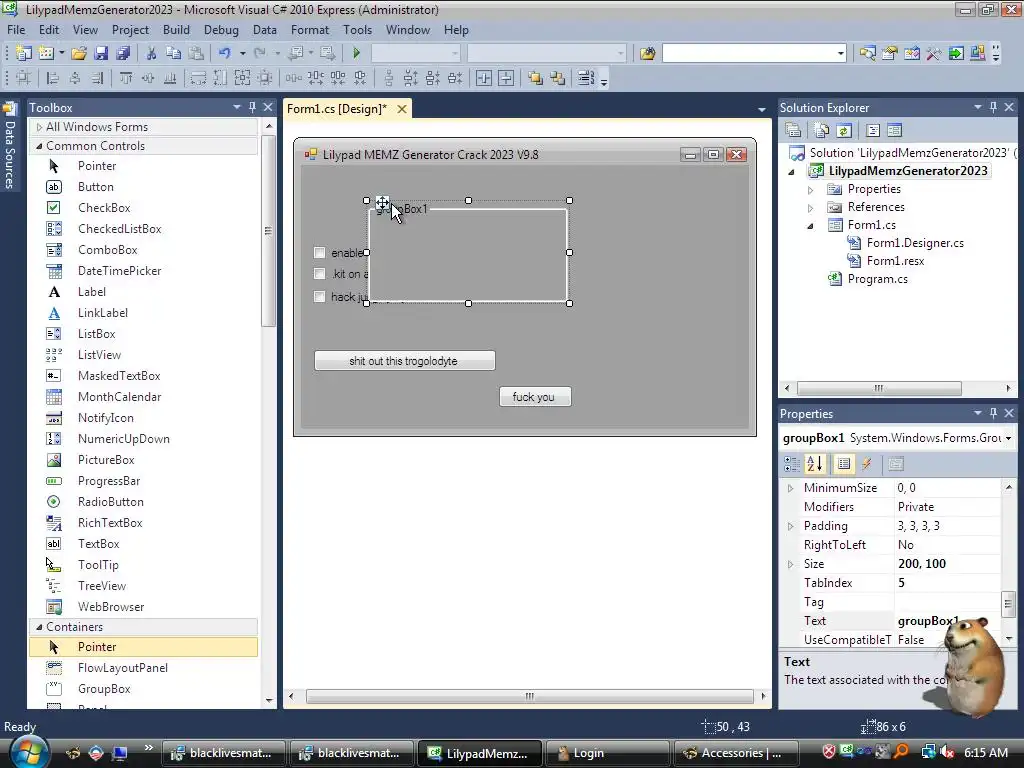Select the PictureBox tool in Toolbox

tap(106, 460)
